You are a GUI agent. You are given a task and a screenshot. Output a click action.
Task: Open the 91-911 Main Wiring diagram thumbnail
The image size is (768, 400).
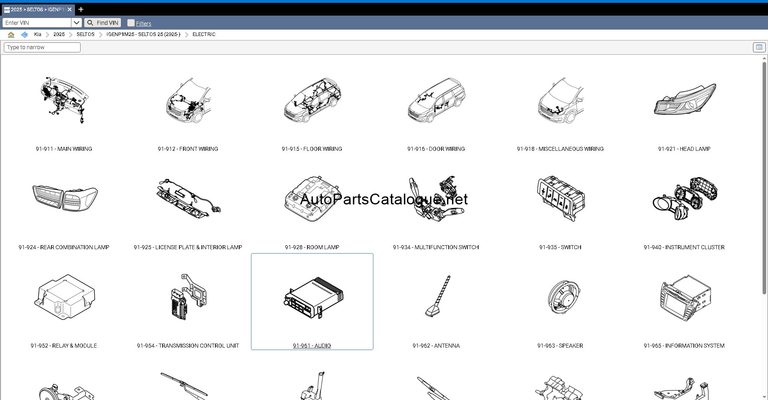[64, 100]
